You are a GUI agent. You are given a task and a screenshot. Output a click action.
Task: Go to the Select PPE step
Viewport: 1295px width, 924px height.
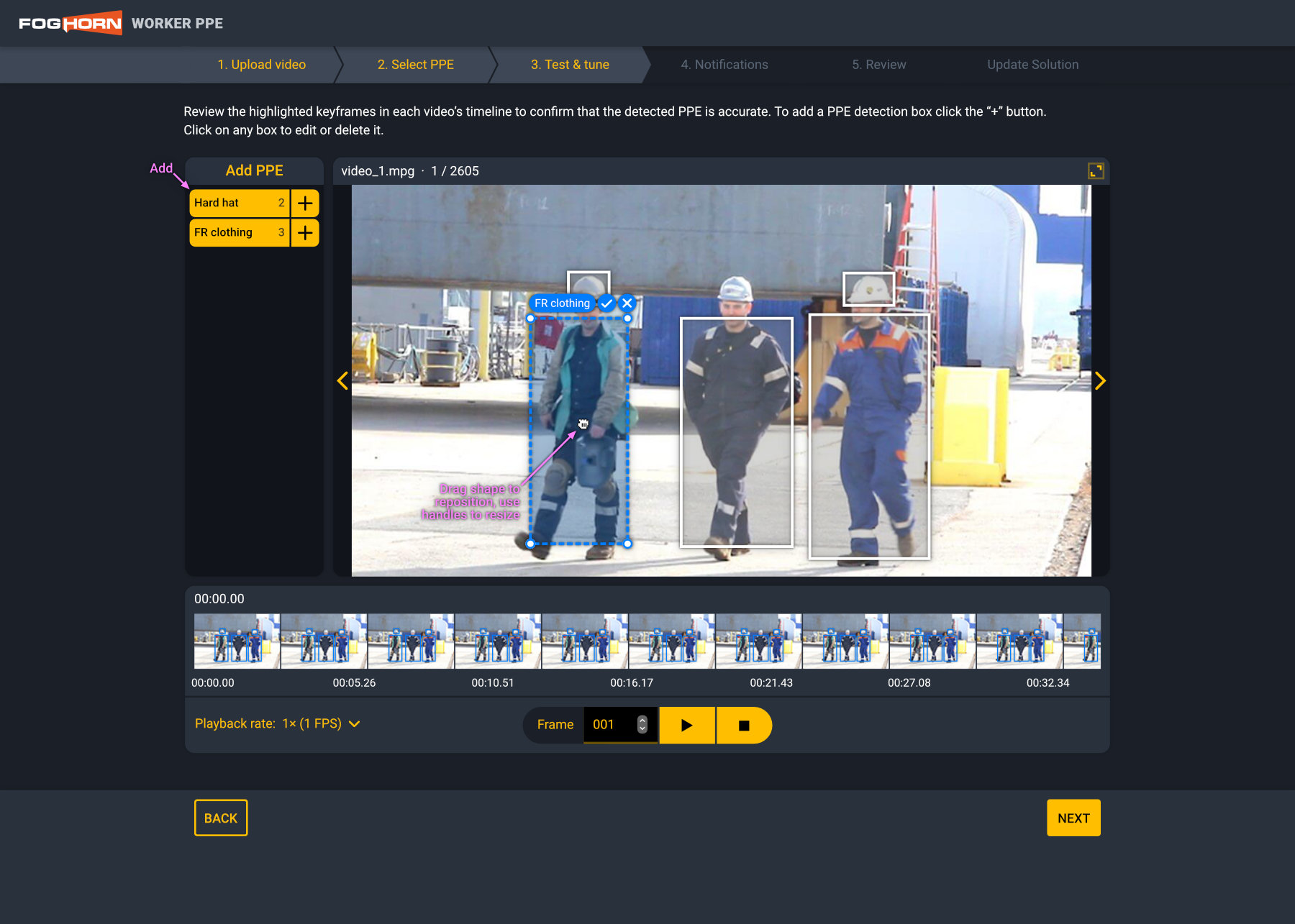click(x=415, y=65)
